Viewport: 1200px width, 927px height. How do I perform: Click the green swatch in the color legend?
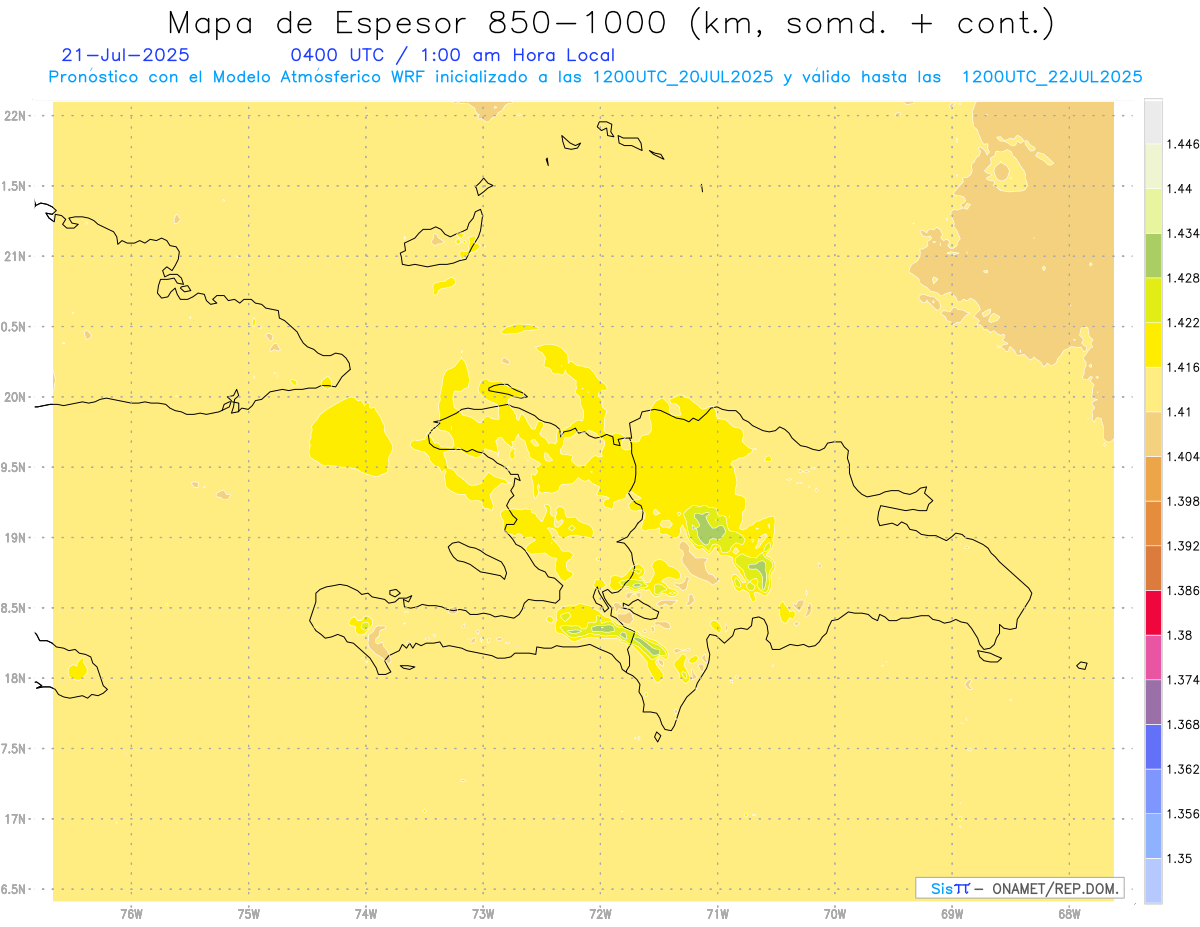point(1153,255)
